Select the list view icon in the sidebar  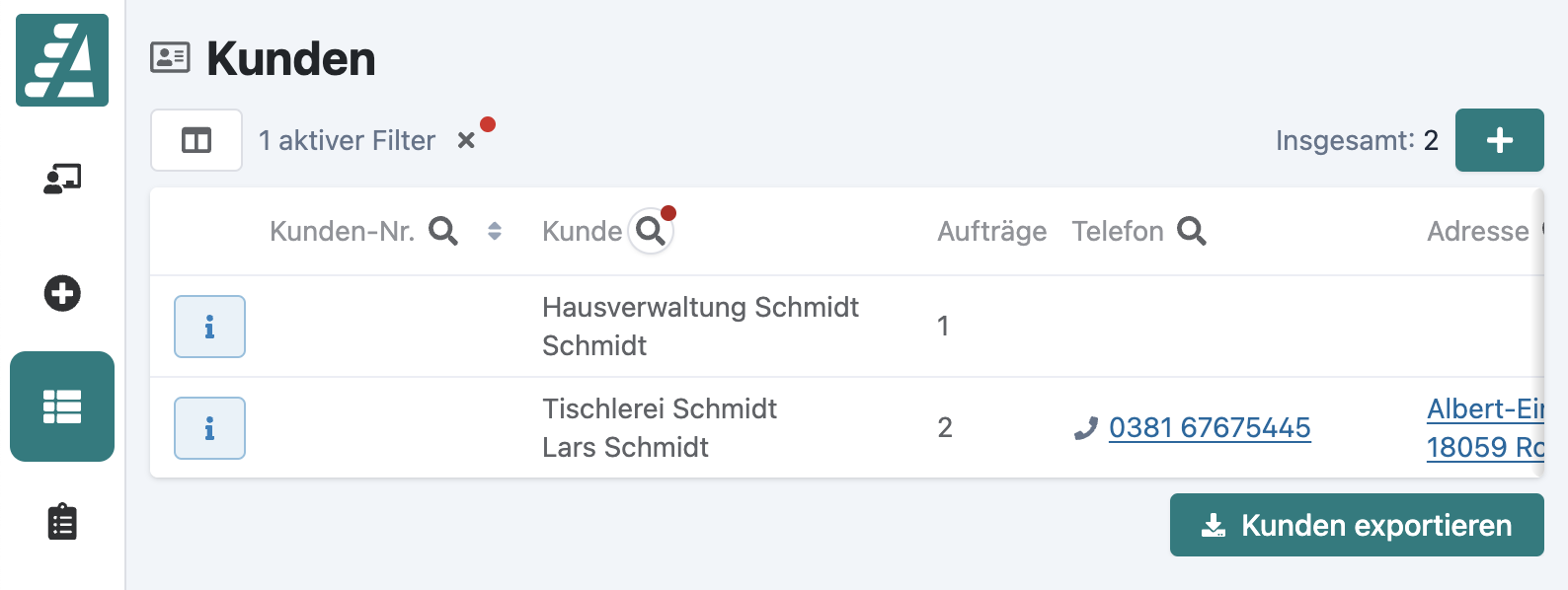coord(61,406)
